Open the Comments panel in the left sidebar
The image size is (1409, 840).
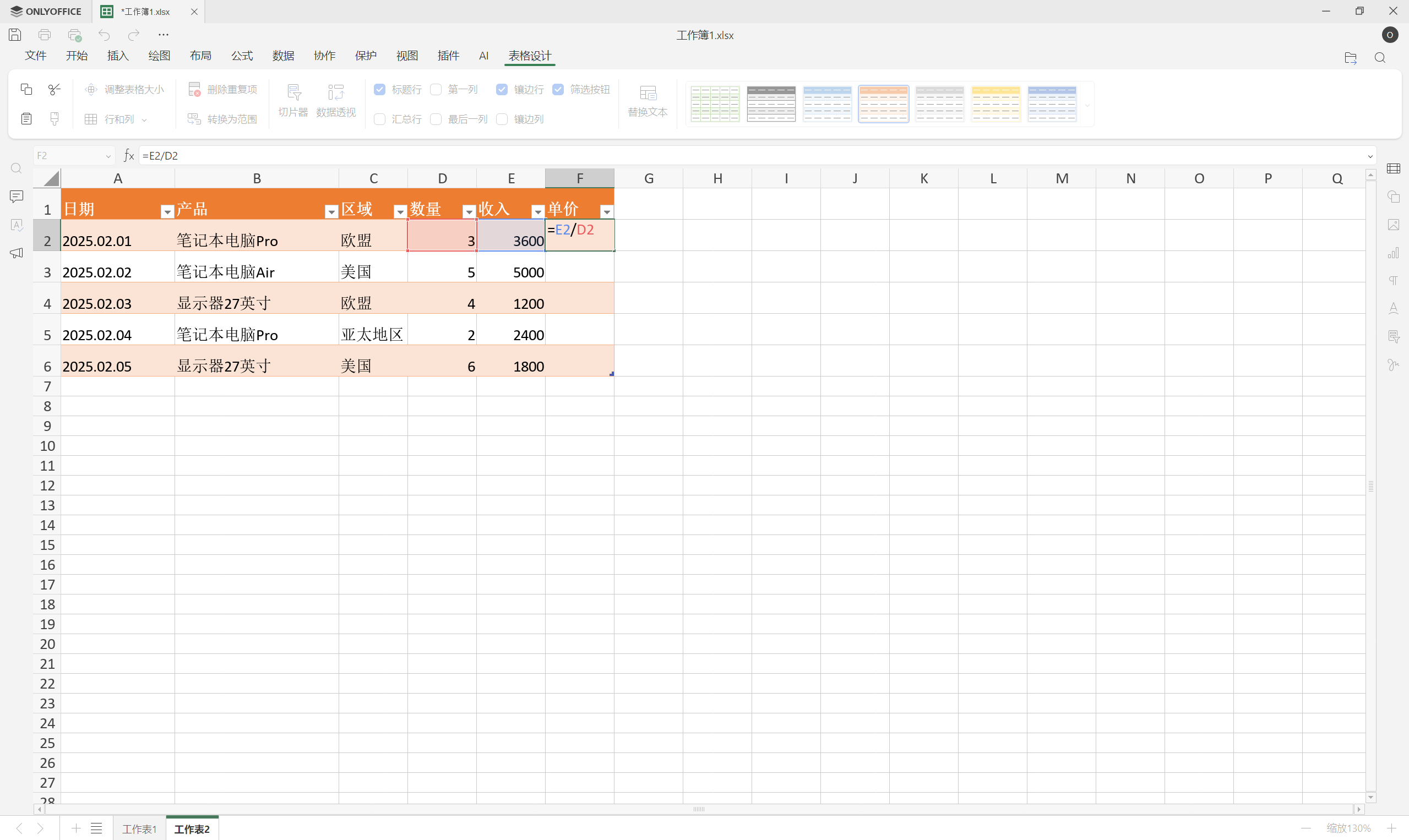pos(16,197)
